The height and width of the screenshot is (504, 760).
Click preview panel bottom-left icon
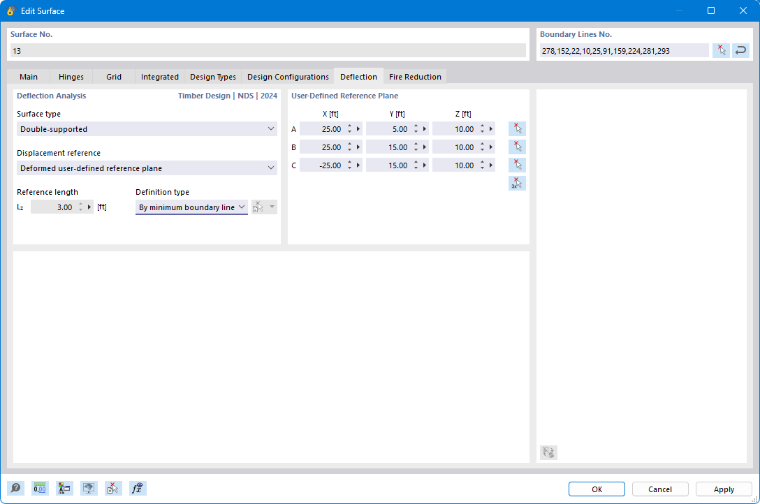549,452
